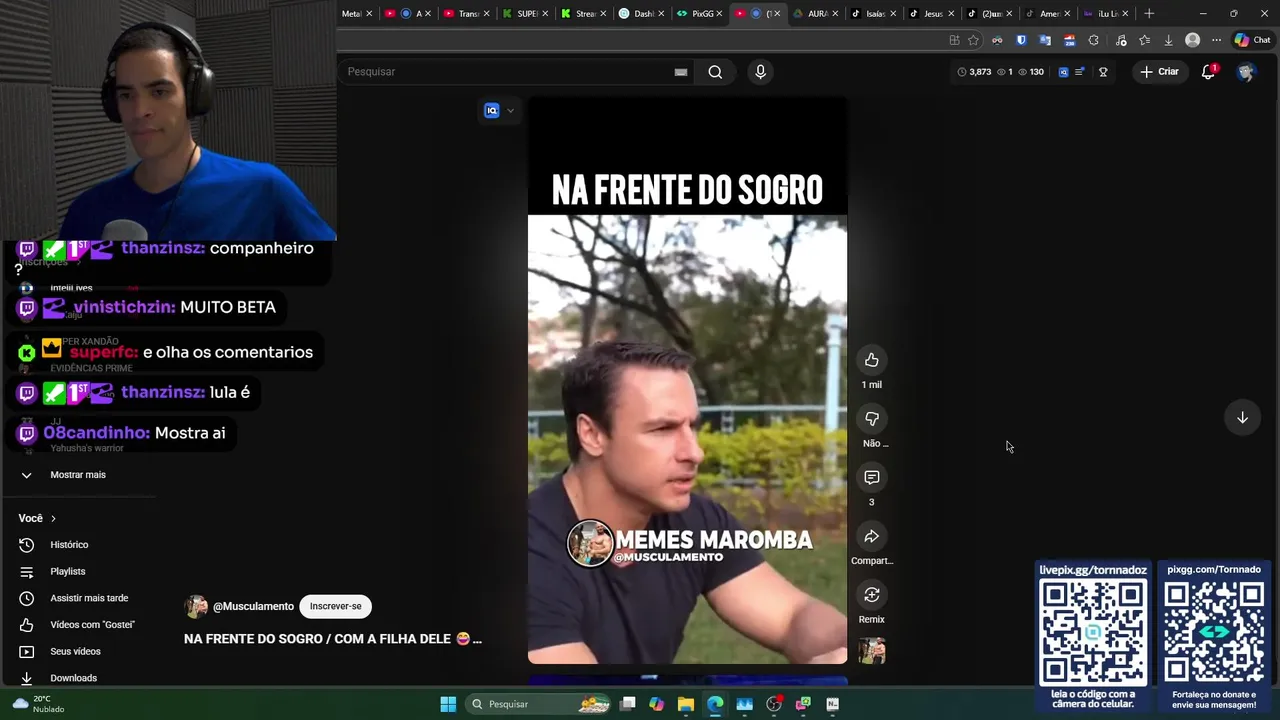Click the Criar create button
The height and width of the screenshot is (720, 1280).
(1159, 72)
